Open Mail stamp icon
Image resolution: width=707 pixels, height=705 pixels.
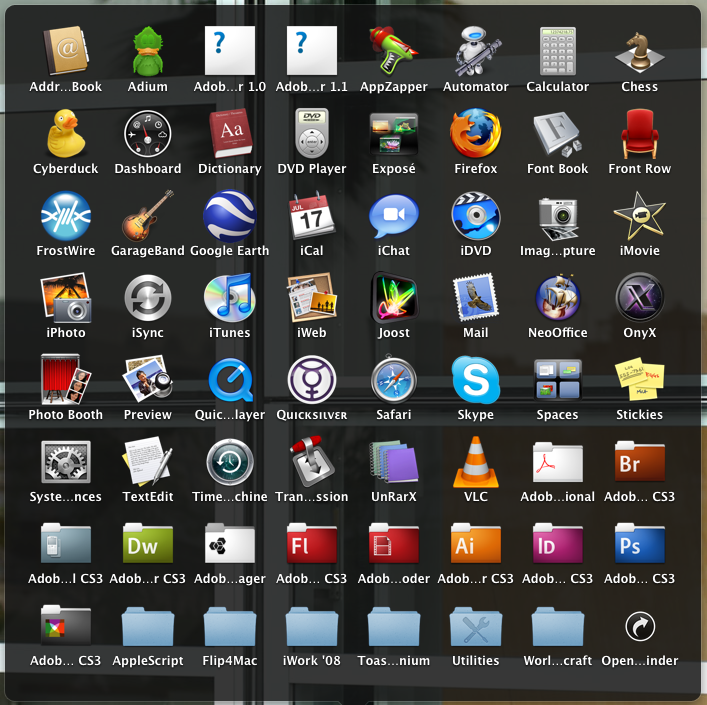click(476, 297)
